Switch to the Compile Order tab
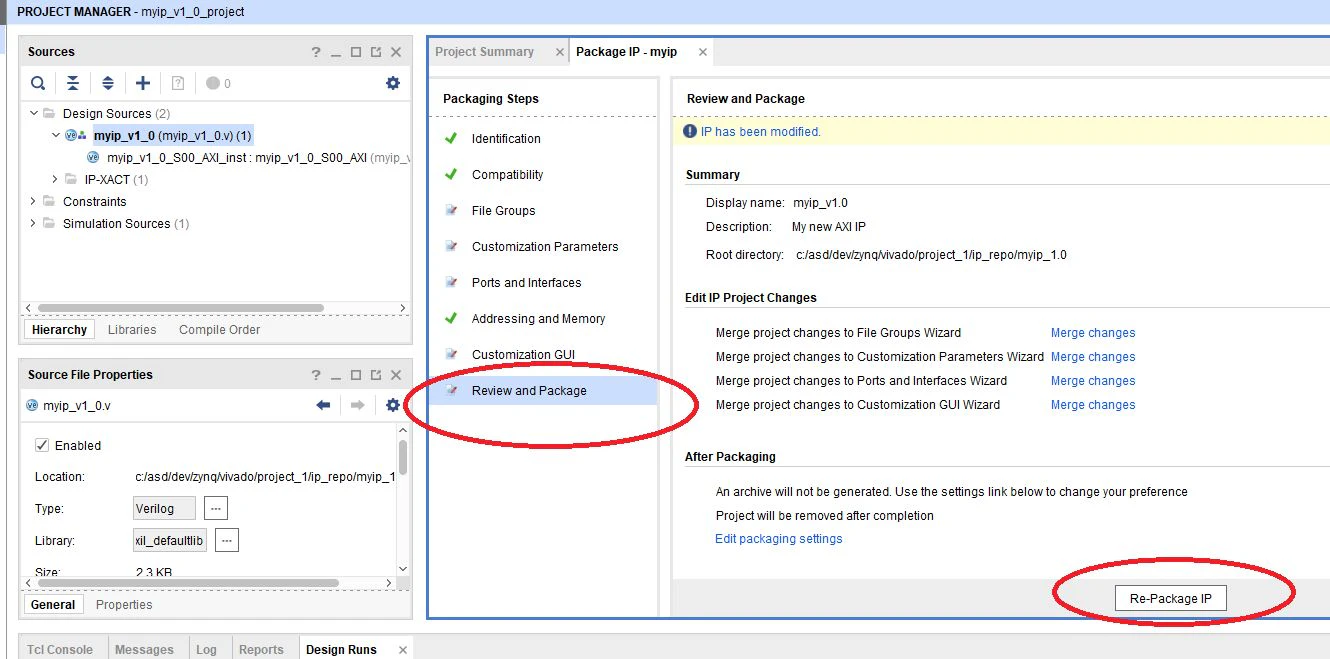Screen dimensions: 1330x659 [x=219, y=330]
